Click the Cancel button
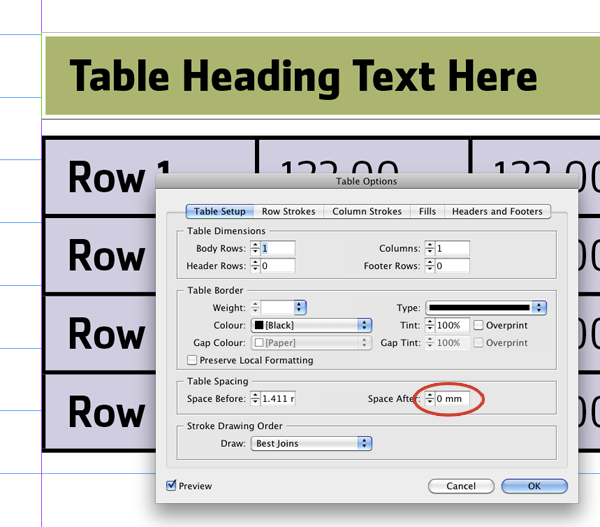Image resolution: width=600 pixels, height=527 pixels. tap(461, 486)
